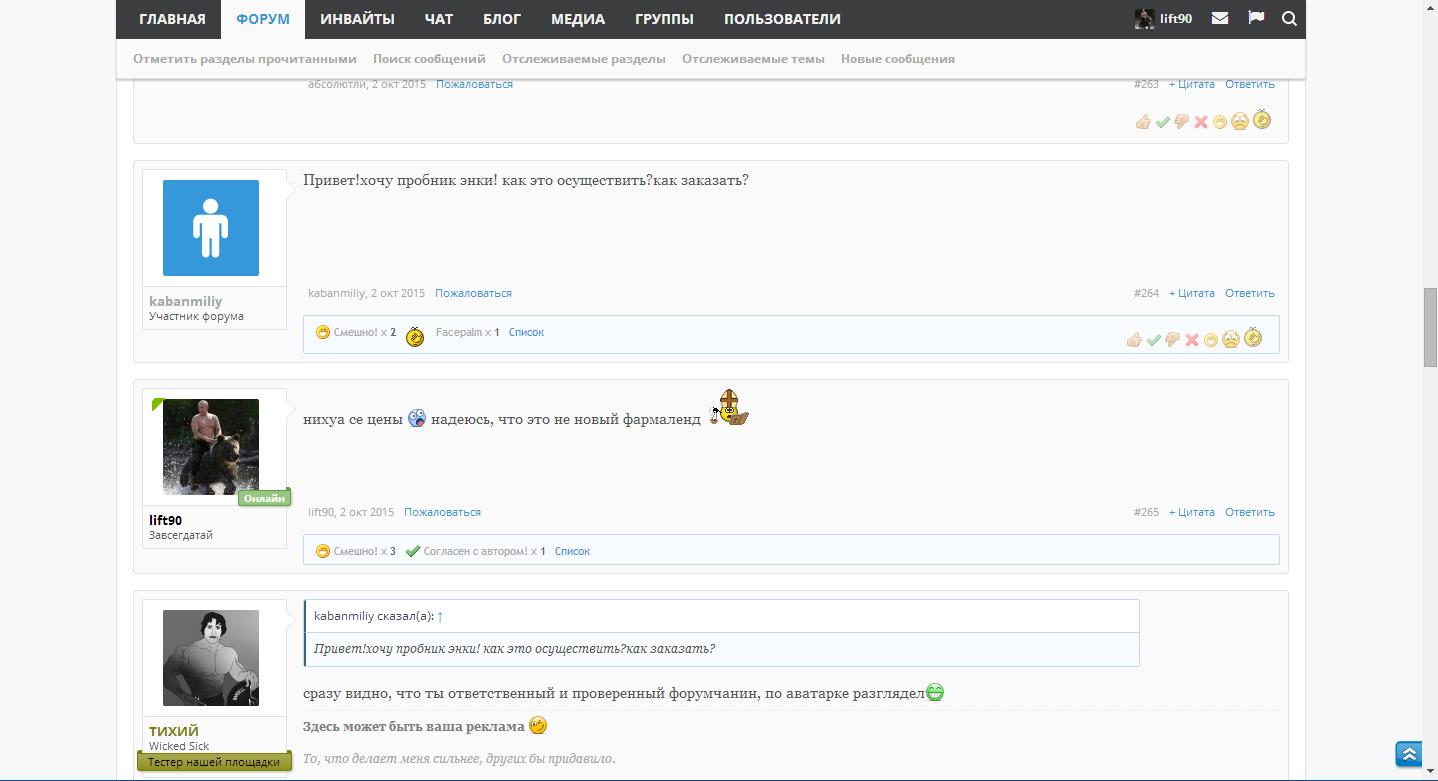Open kabanmiliy's default avatar
The image size is (1438, 781).
[x=211, y=228]
